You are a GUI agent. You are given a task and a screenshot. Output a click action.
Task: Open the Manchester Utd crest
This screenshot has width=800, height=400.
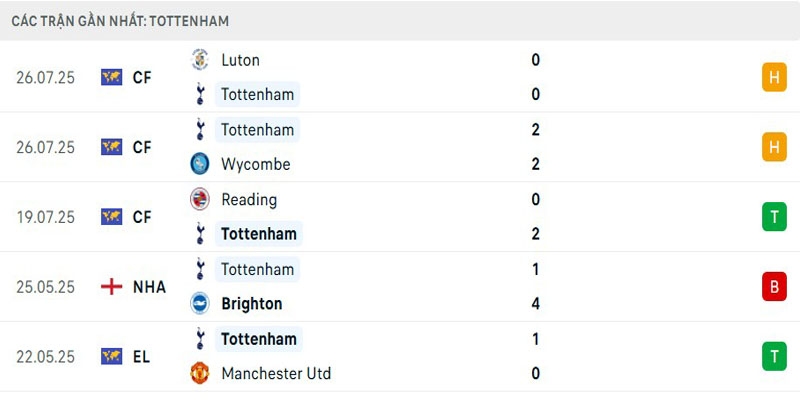(x=199, y=374)
